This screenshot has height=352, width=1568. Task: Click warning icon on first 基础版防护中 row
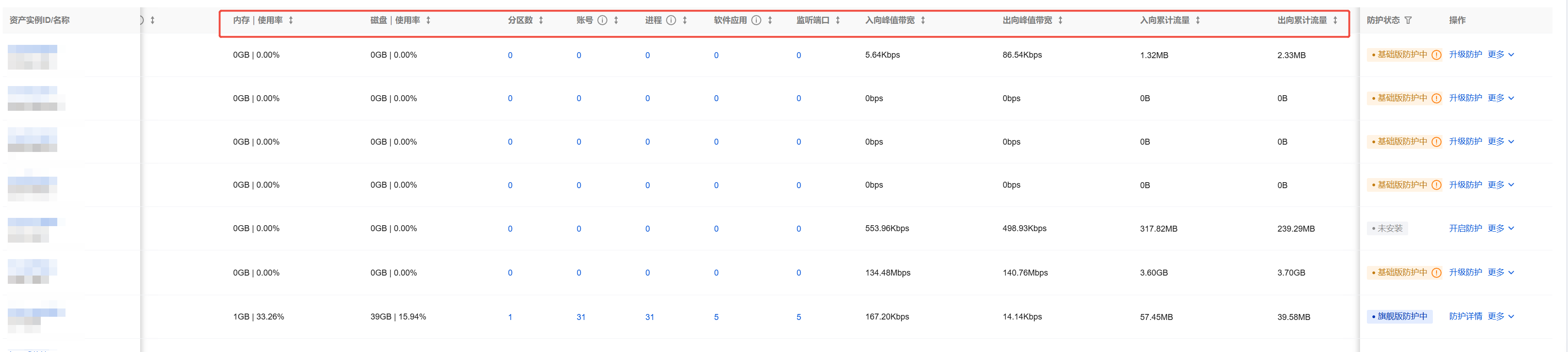point(1437,55)
